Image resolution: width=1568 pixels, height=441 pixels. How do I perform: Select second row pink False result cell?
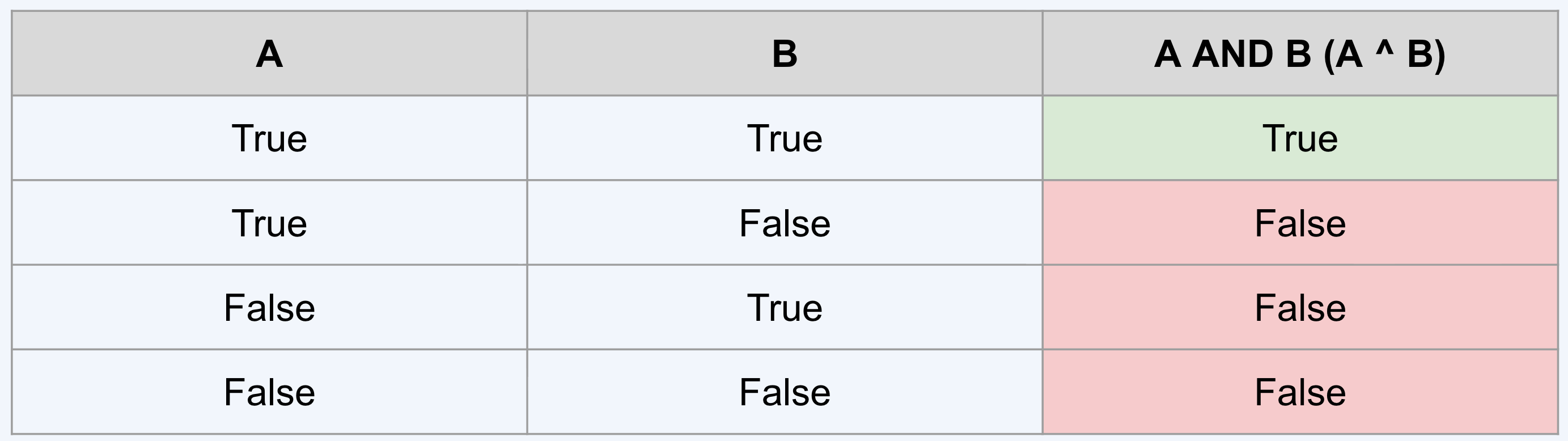point(1299,223)
